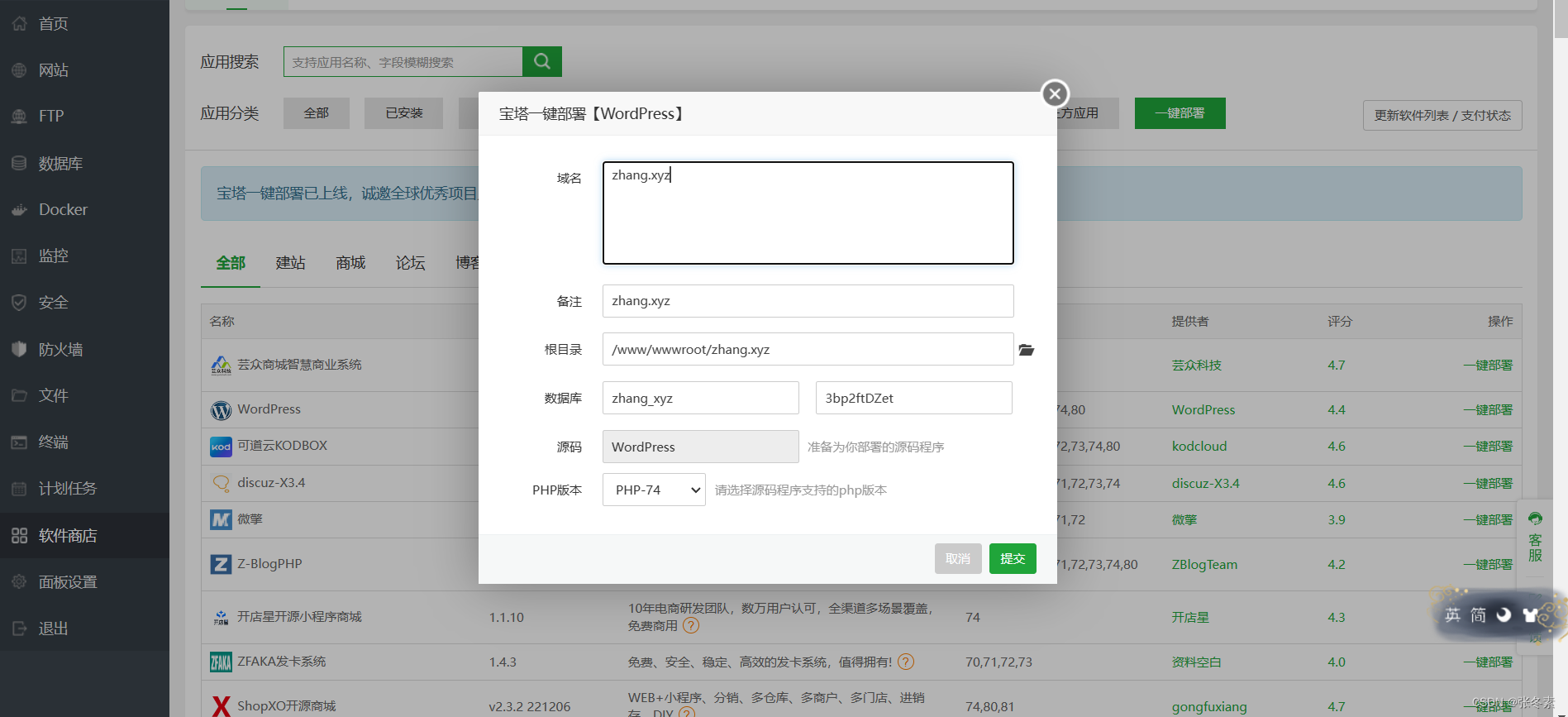
Task: Click the ShopXO开源商城 app name
Action: pyautogui.click(x=287, y=706)
